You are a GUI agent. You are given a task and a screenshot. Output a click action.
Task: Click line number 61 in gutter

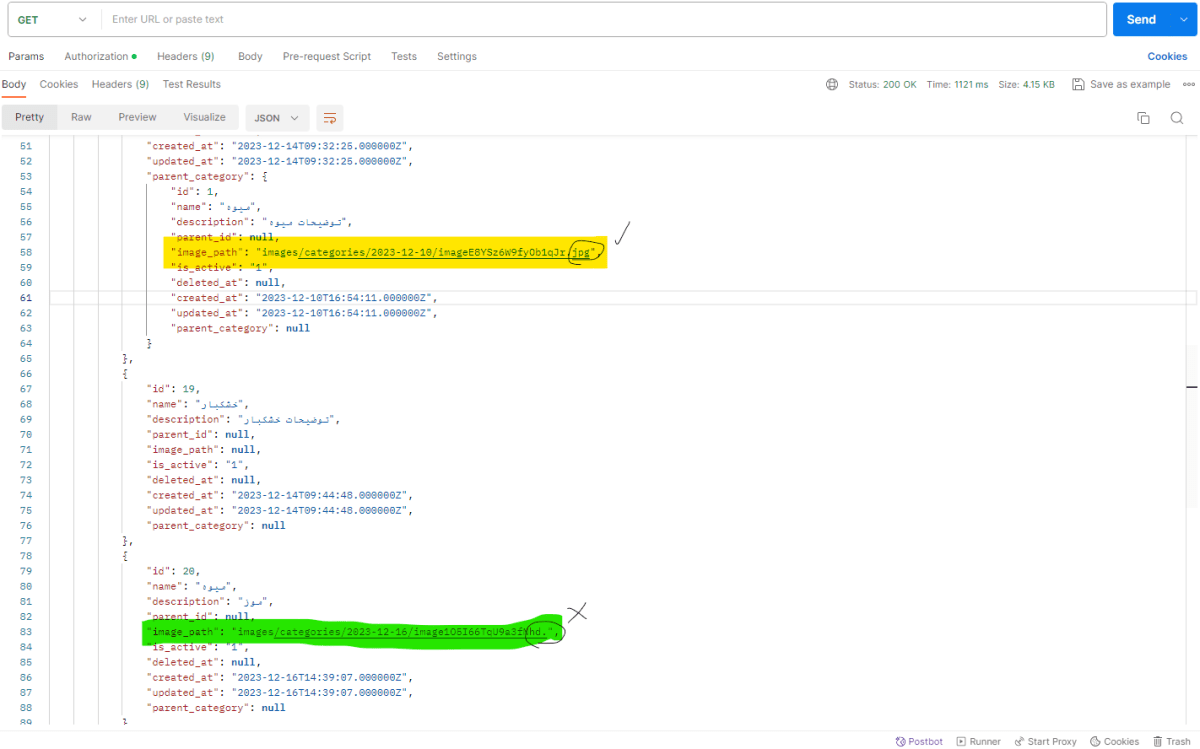[x=26, y=298]
